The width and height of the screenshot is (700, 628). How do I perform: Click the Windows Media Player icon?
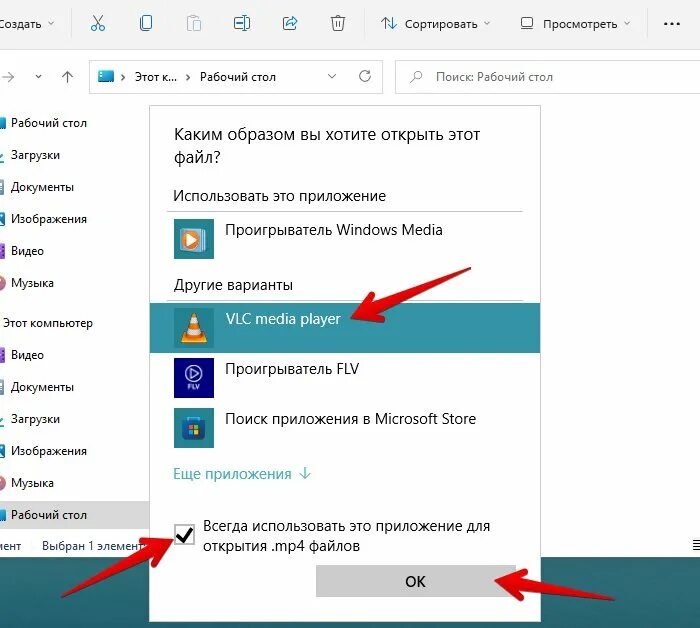[x=194, y=239]
